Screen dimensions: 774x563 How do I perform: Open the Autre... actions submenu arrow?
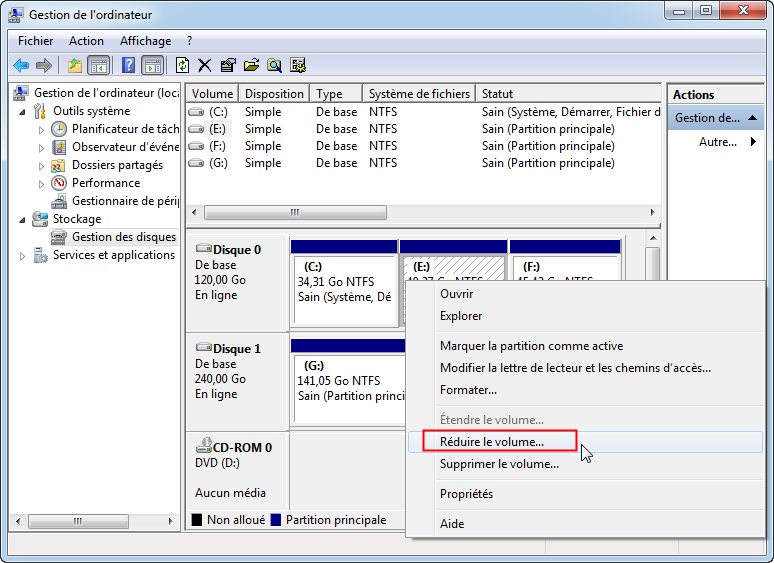[753, 142]
